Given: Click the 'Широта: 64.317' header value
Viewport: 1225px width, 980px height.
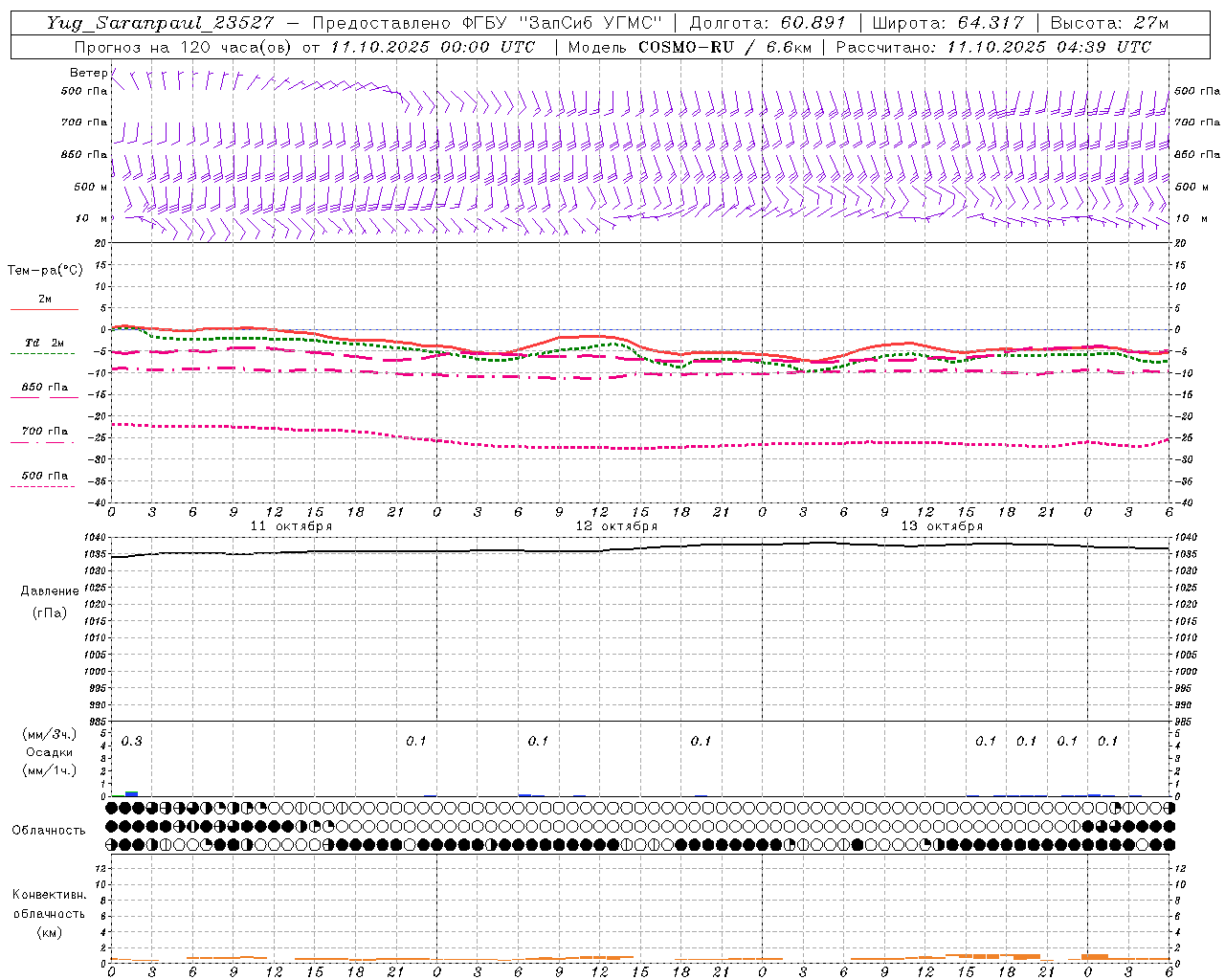Looking at the screenshot, I should click(x=948, y=23).
